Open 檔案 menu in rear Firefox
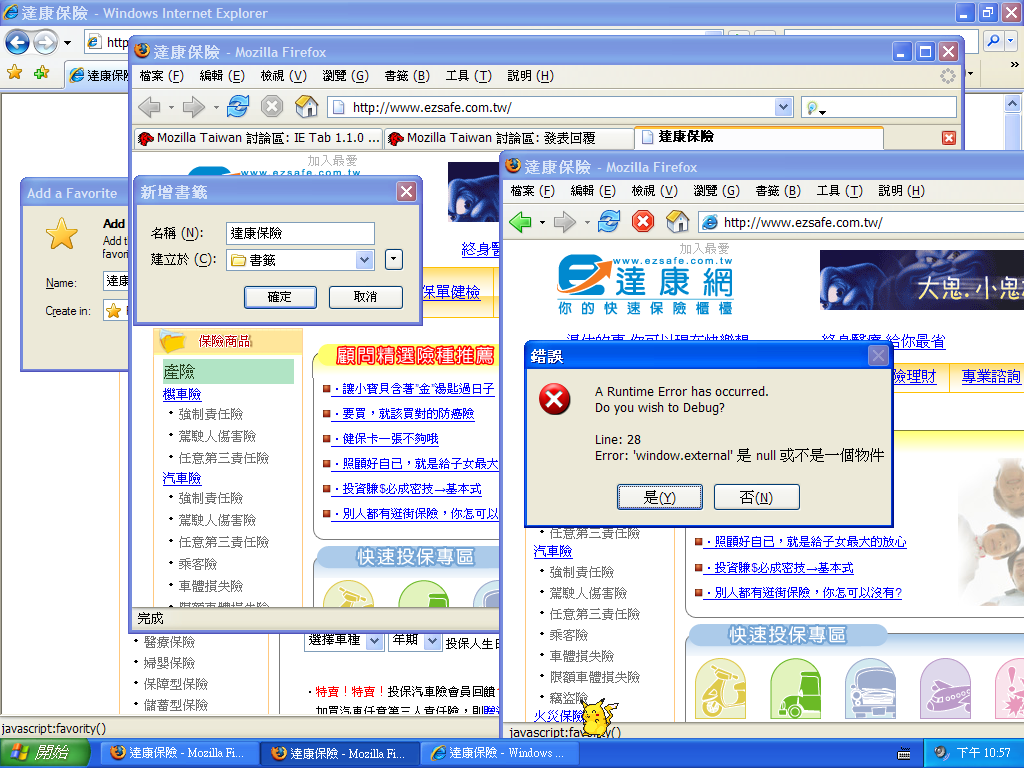This screenshot has height=768, width=1024. click(161, 76)
